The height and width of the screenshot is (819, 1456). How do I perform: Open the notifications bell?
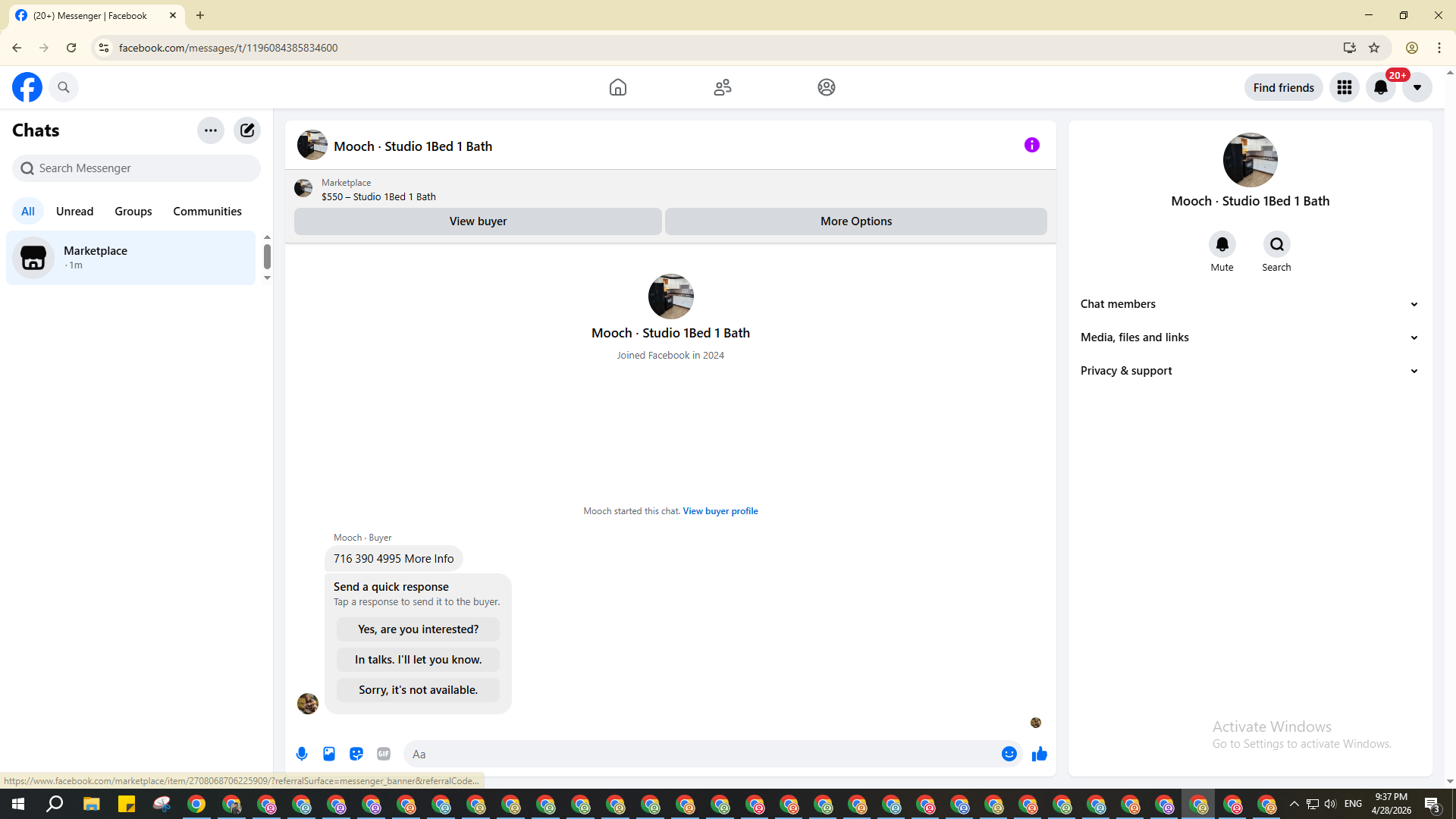pyautogui.click(x=1380, y=87)
